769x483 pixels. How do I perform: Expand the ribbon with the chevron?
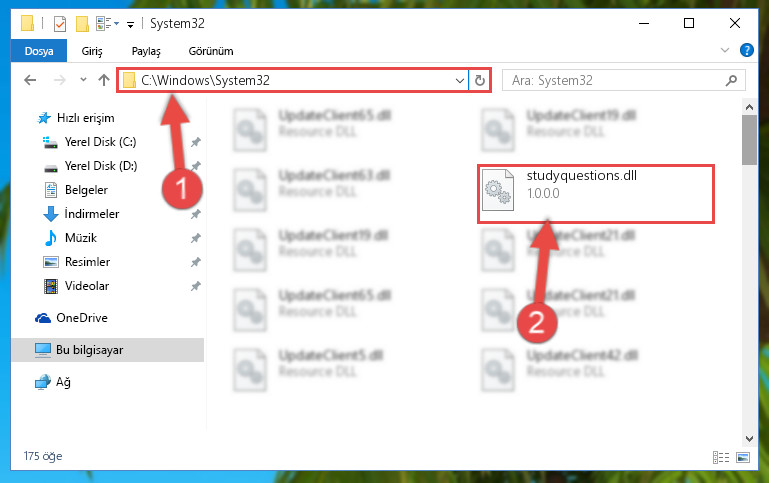[x=724, y=50]
